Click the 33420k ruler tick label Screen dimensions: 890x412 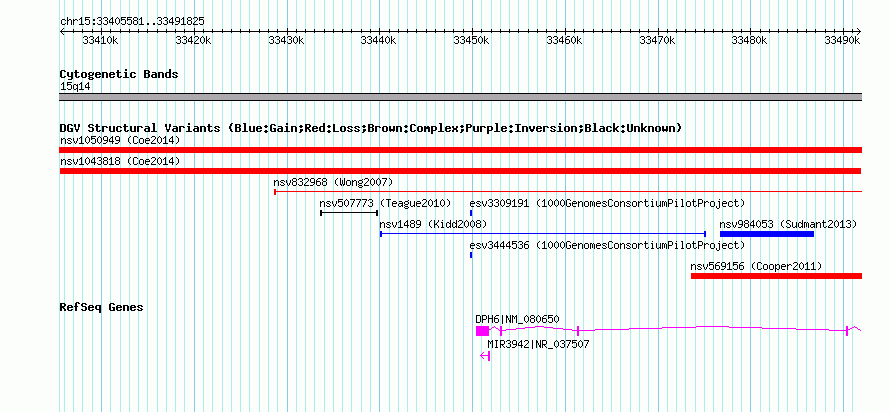[x=194, y=40]
